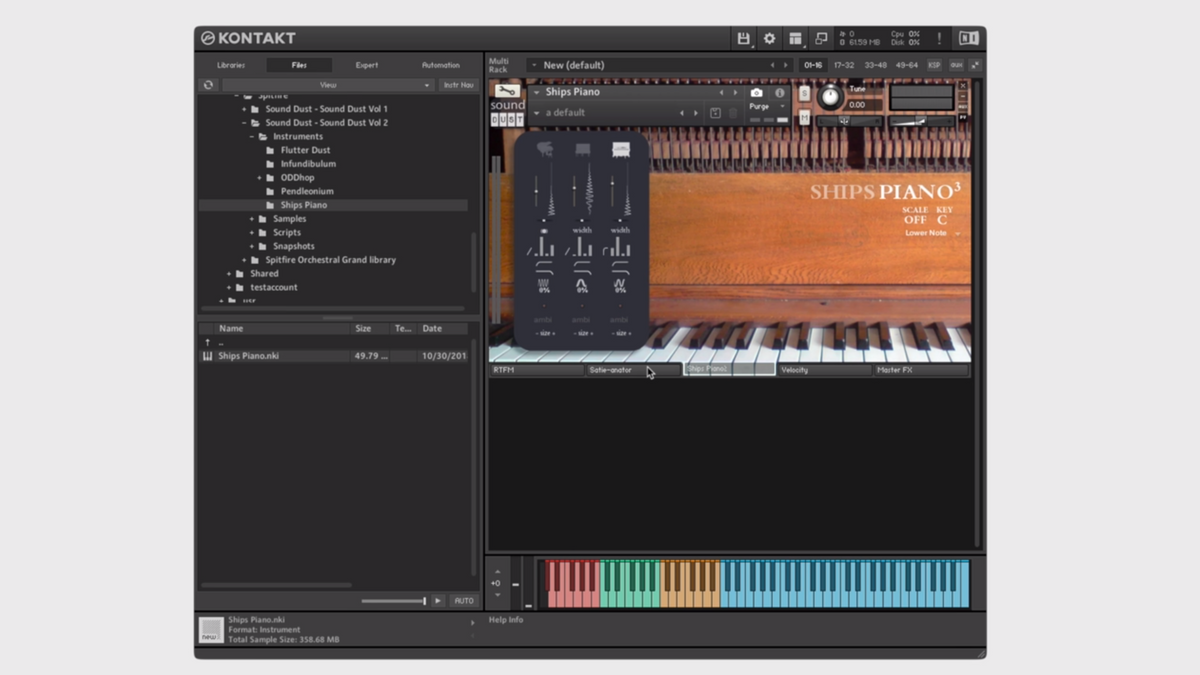Click the save (floppy disk) icon
This screenshot has height=675, width=1200.
(x=743, y=38)
